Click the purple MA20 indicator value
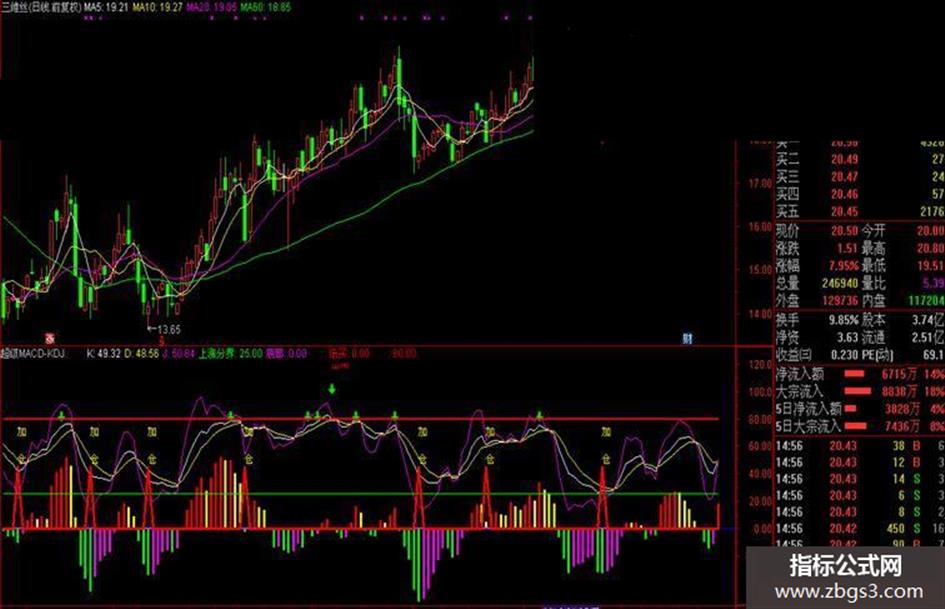 (x=212, y=7)
